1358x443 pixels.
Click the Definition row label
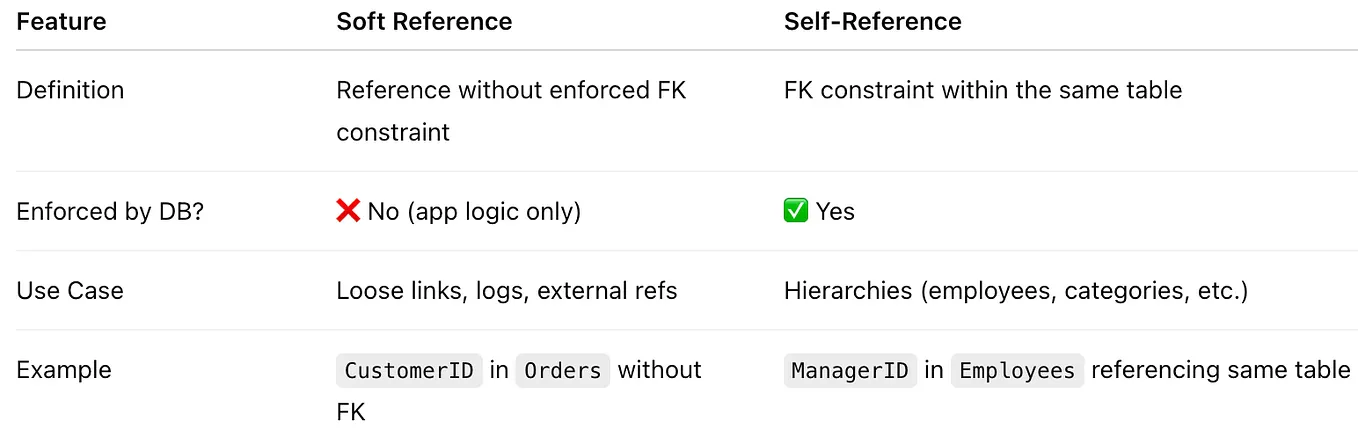pos(70,90)
